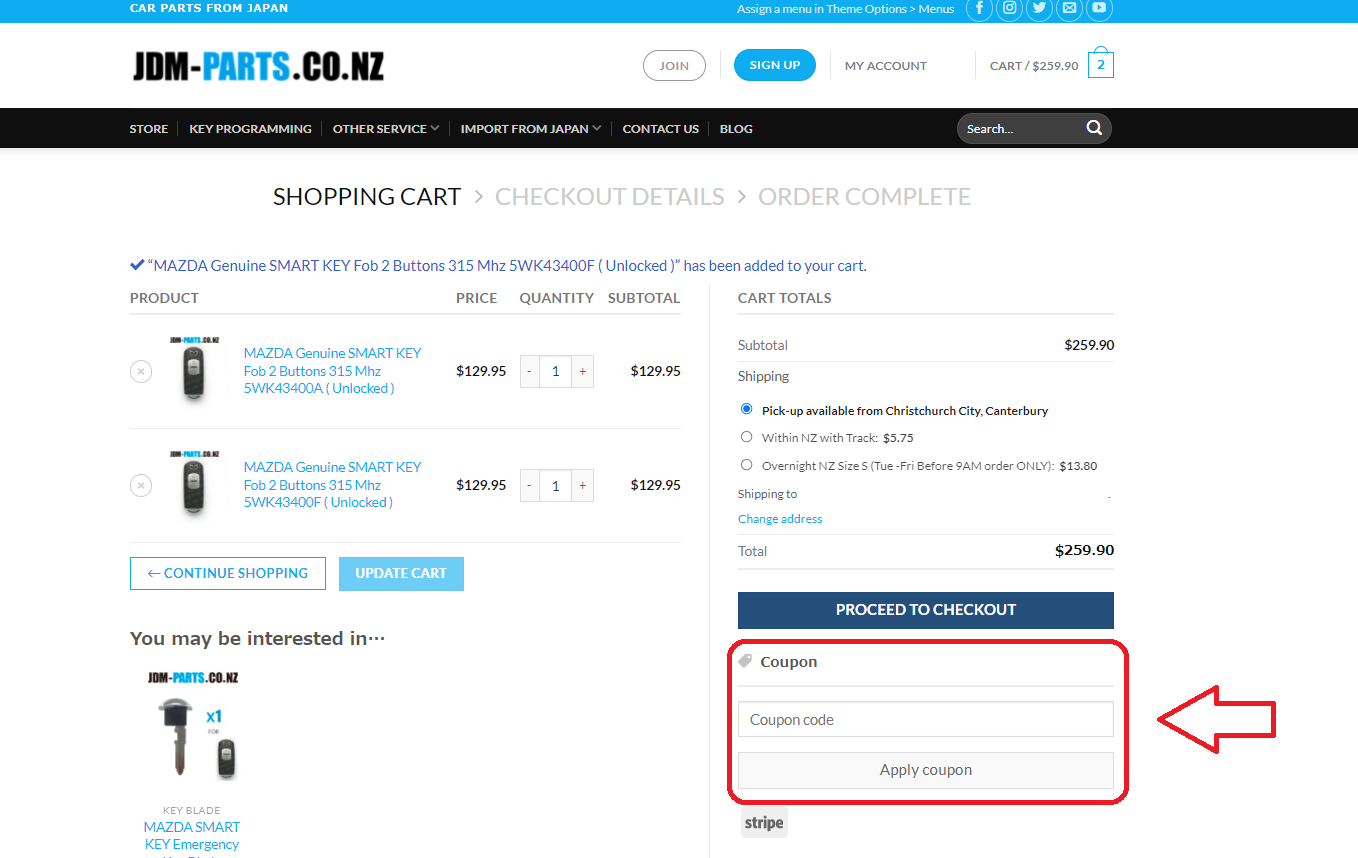Click the email envelope icon

(x=1070, y=9)
